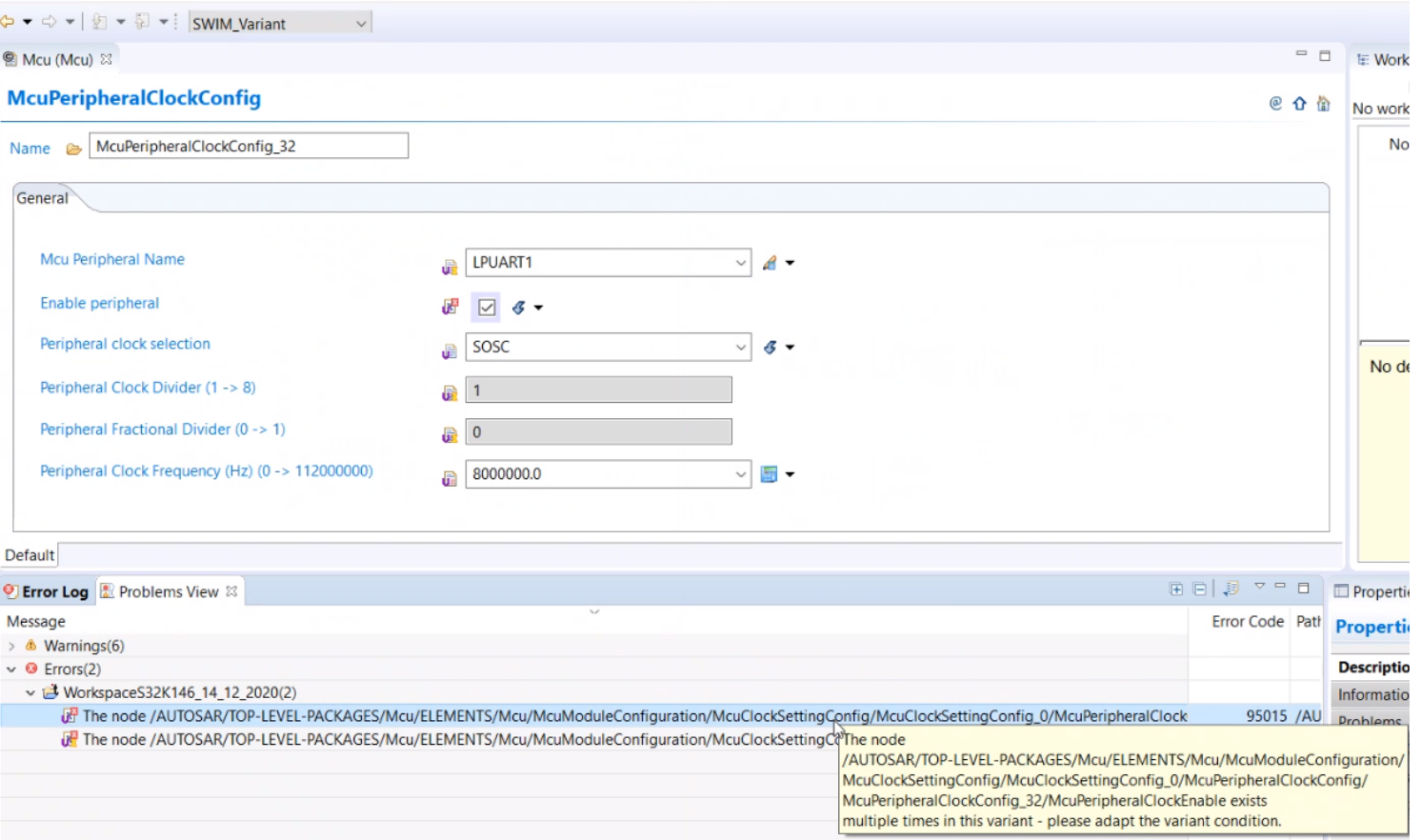Click the pencil edit icon beside Mcu Peripheral Name

point(771,262)
